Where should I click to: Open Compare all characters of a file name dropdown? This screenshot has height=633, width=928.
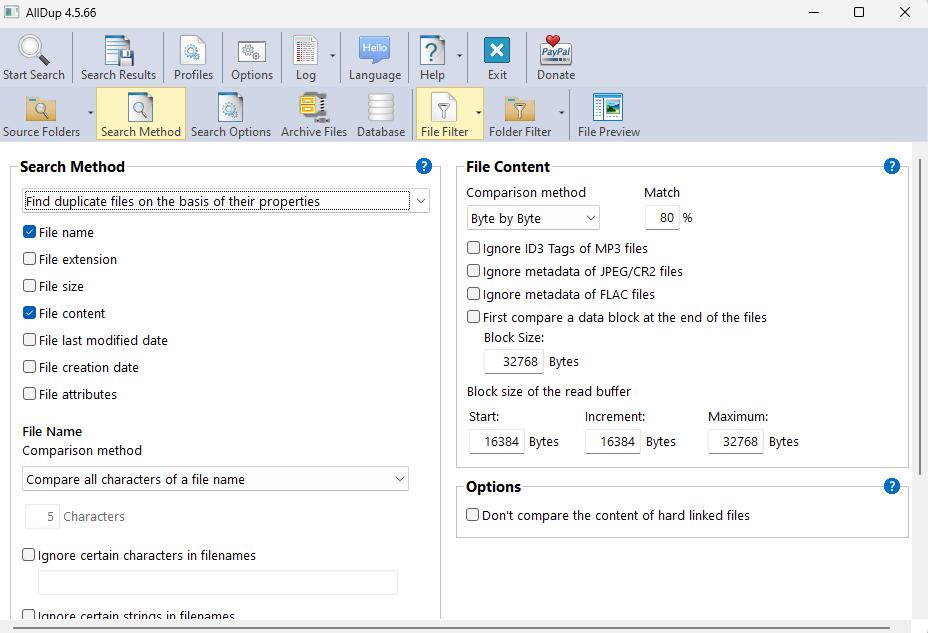tap(215, 479)
